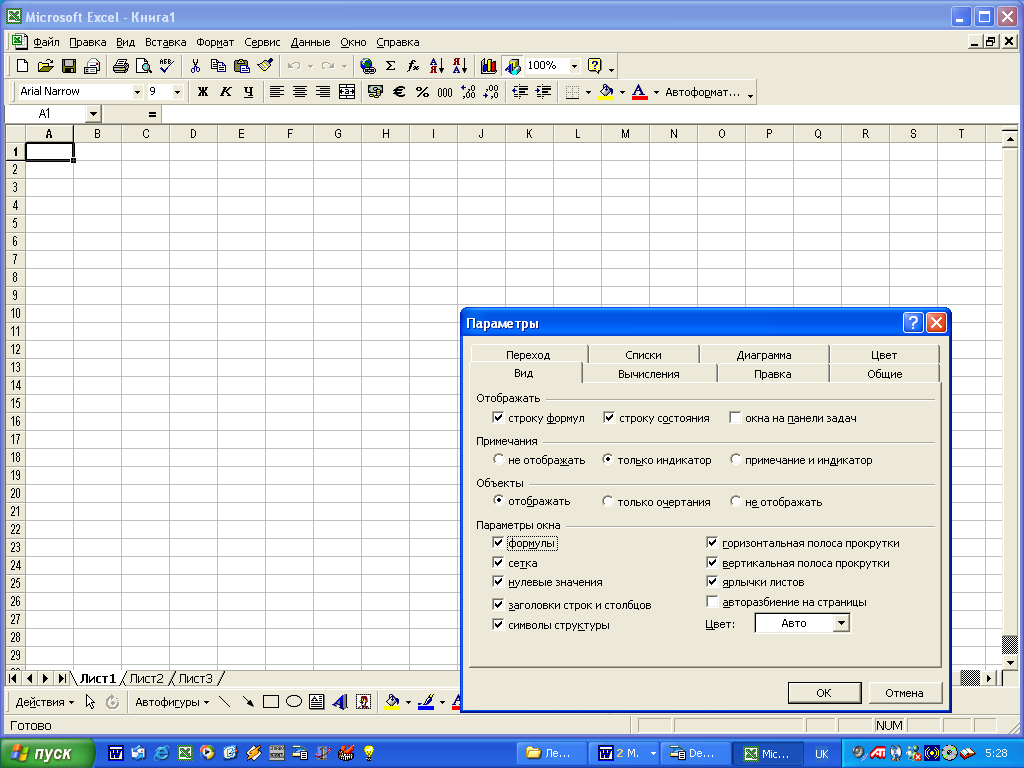This screenshot has height=768, width=1024.
Task: Switch to the 'Вычисления' tab
Action: pos(648,374)
